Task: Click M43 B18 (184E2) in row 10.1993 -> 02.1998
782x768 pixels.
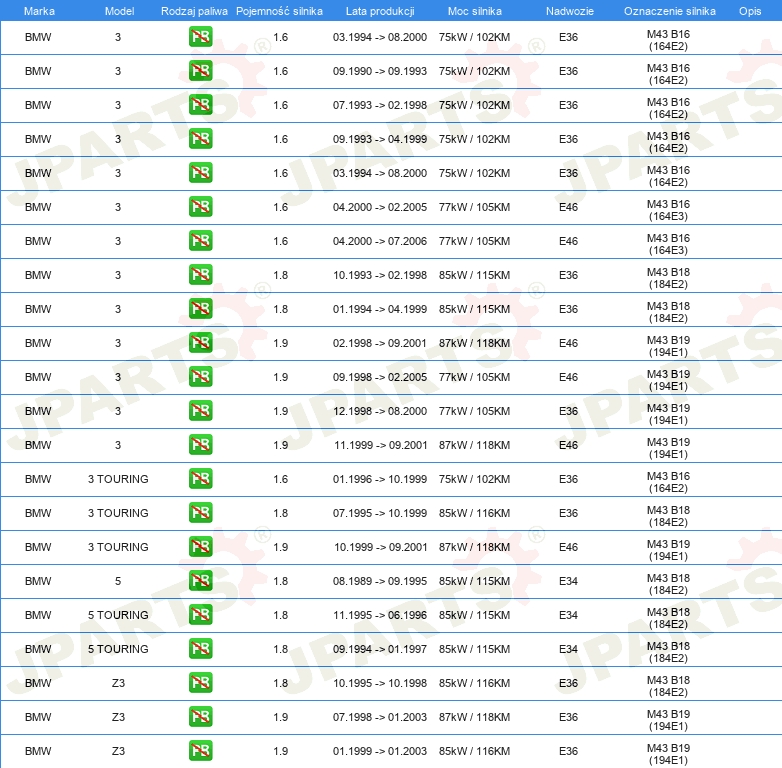Action: click(x=668, y=278)
